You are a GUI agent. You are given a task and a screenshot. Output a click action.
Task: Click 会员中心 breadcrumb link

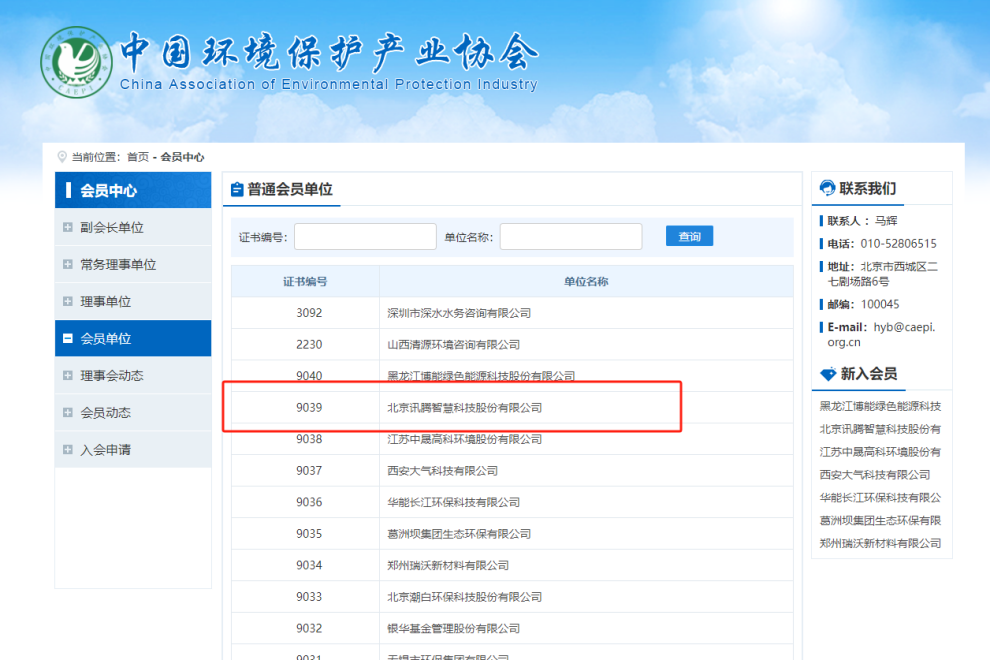[182, 157]
